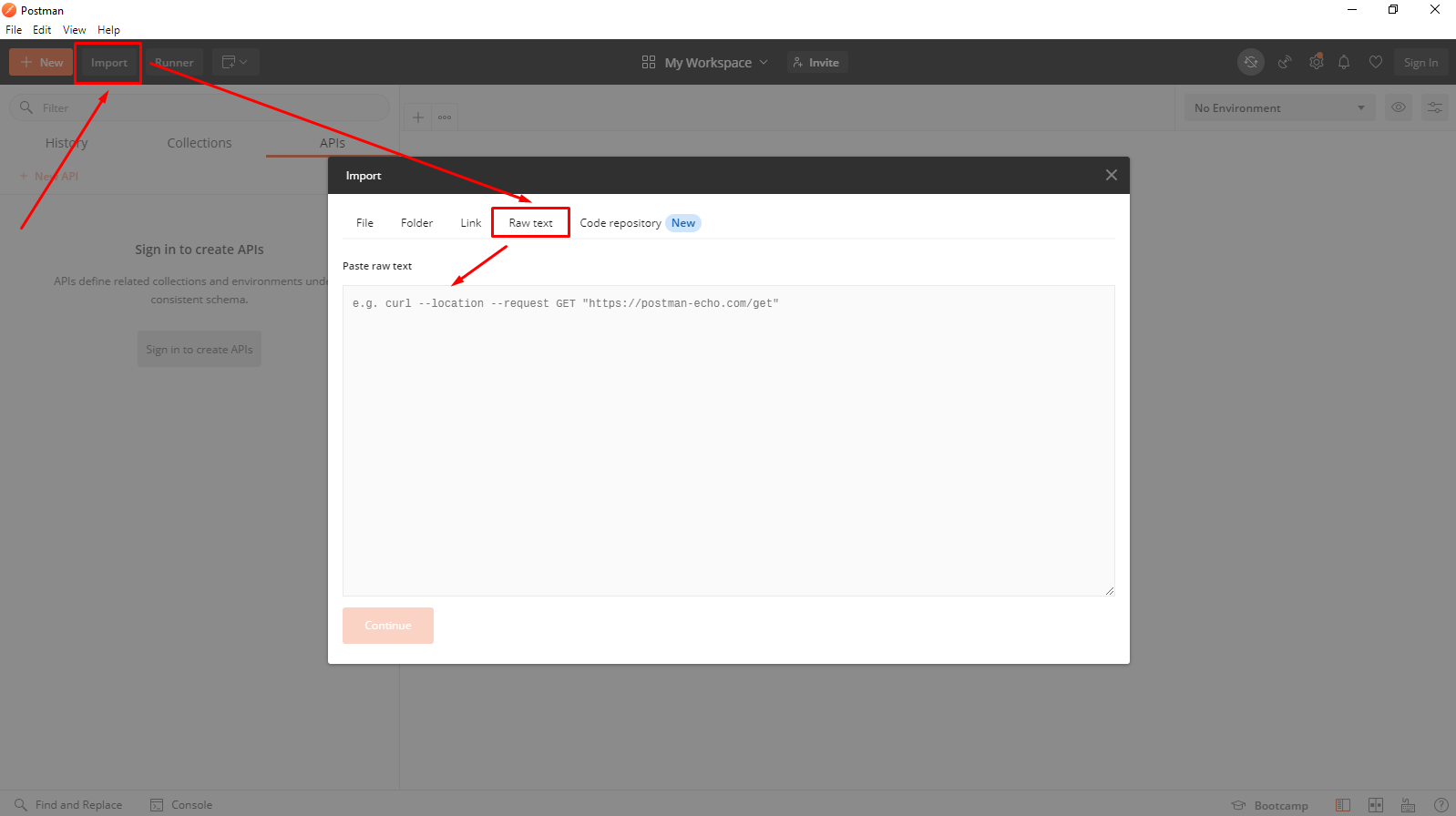Image resolution: width=1456 pixels, height=816 pixels.
Task: Select the File tab in Import dialog
Action: 364,223
